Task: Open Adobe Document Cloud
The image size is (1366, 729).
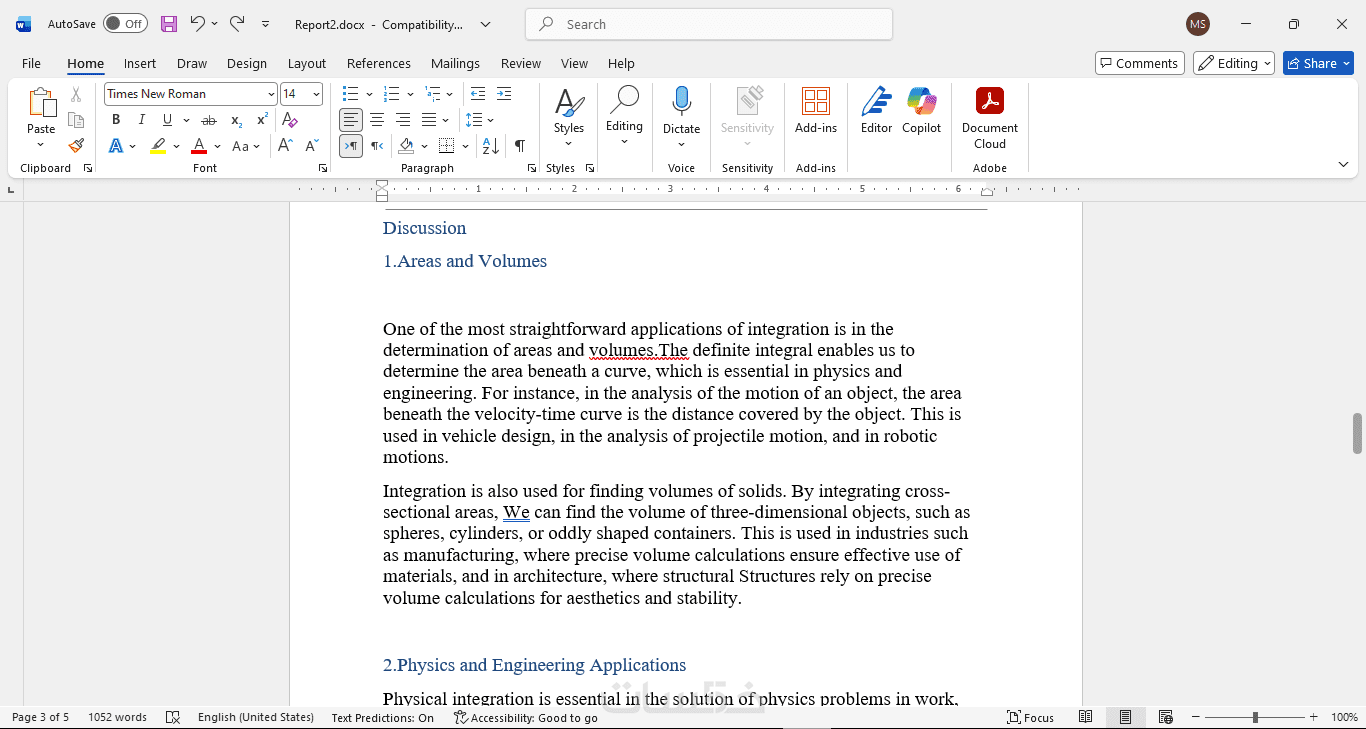Action: (x=989, y=118)
